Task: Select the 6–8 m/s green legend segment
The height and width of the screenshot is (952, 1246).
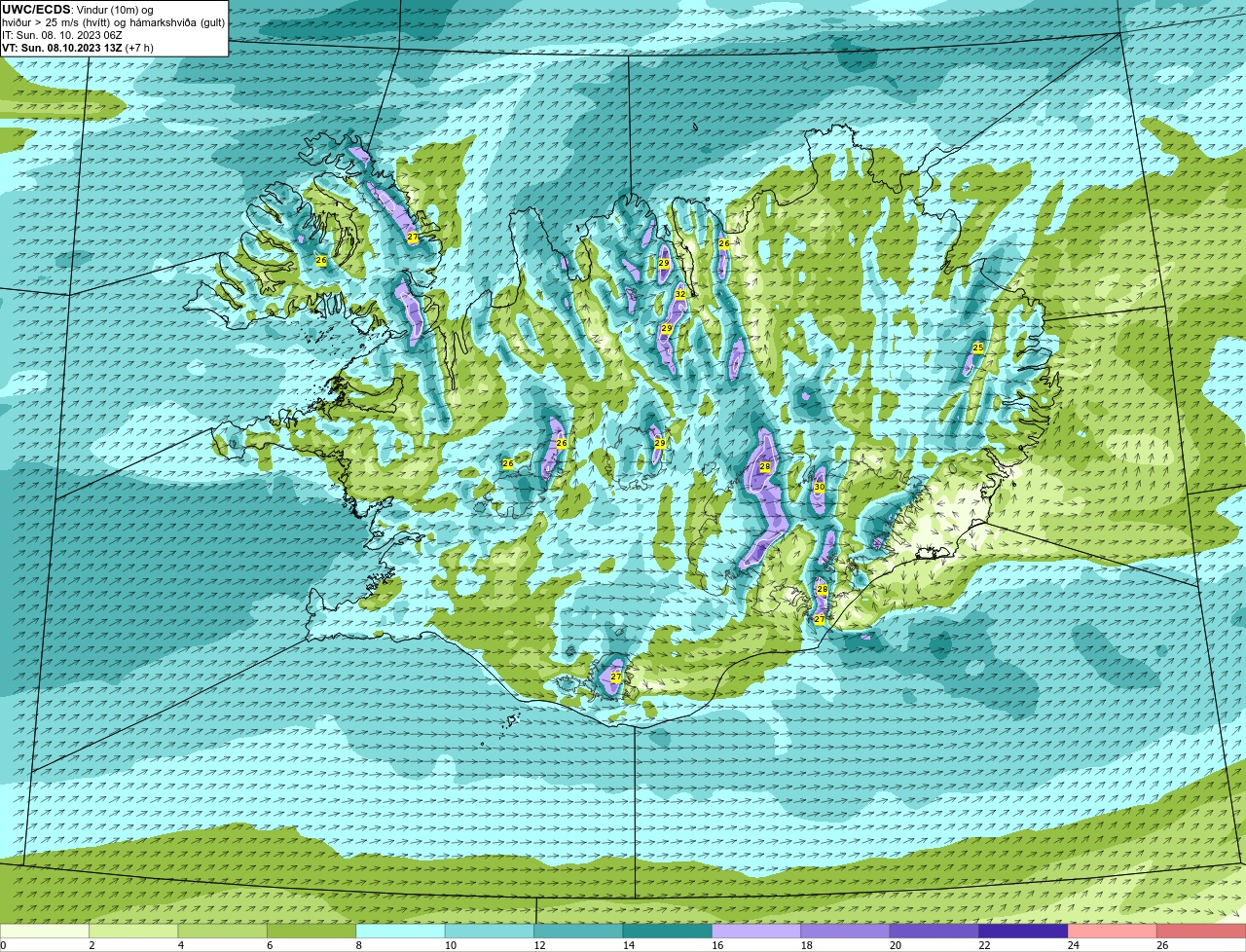Action: [x=311, y=931]
